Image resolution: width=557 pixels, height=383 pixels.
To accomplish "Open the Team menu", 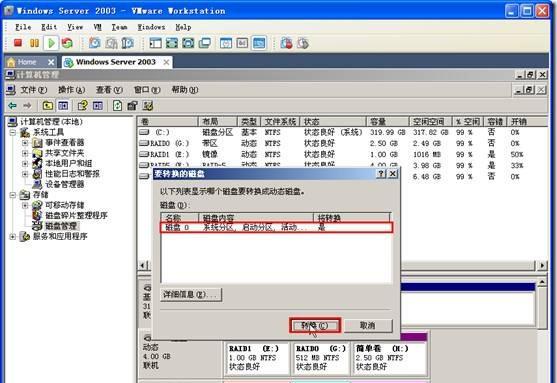I will [119, 27].
